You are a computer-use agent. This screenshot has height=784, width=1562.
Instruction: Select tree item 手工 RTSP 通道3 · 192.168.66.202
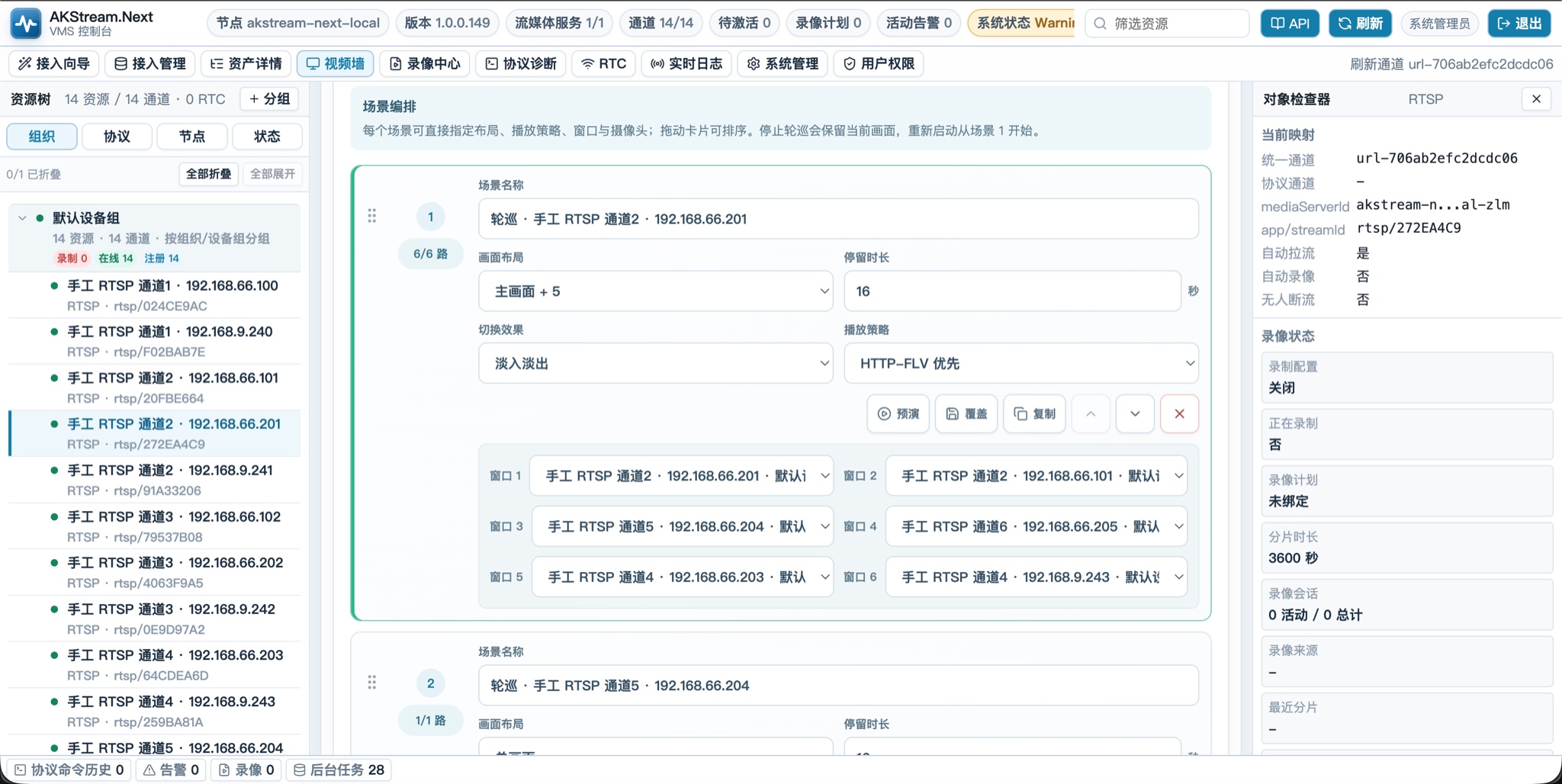tap(155, 573)
